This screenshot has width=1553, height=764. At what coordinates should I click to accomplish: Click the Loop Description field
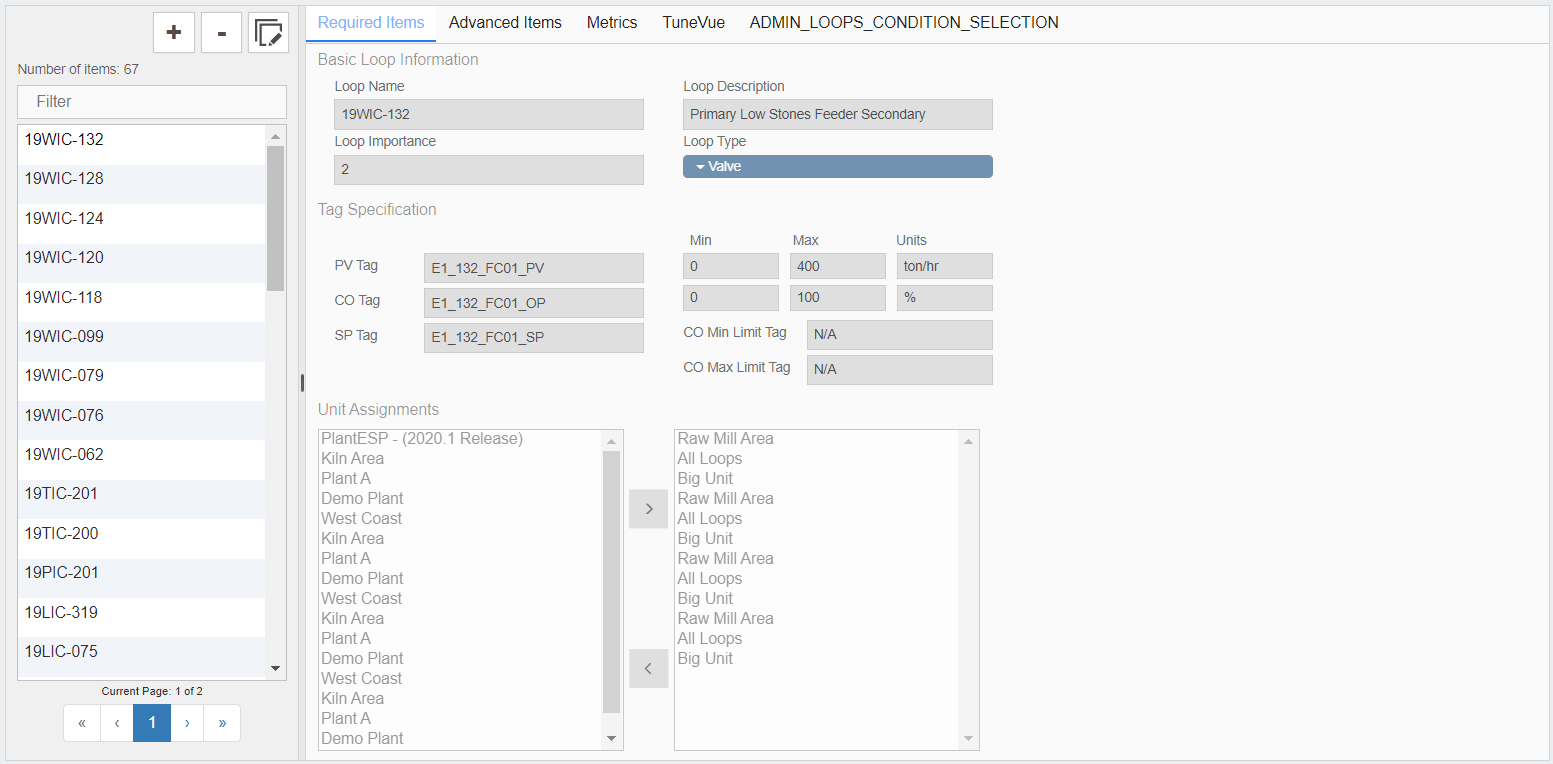click(x=838, y=114)
